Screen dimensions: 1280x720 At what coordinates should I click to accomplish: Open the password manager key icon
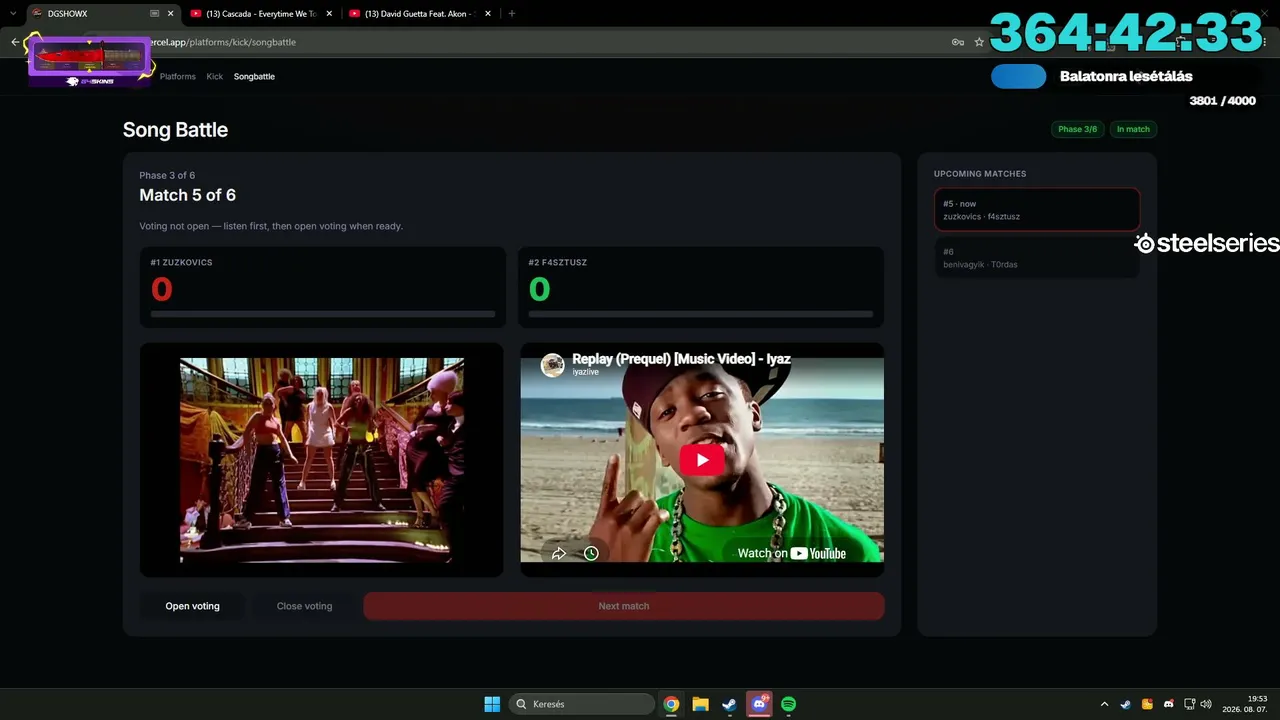coord(957,42)
